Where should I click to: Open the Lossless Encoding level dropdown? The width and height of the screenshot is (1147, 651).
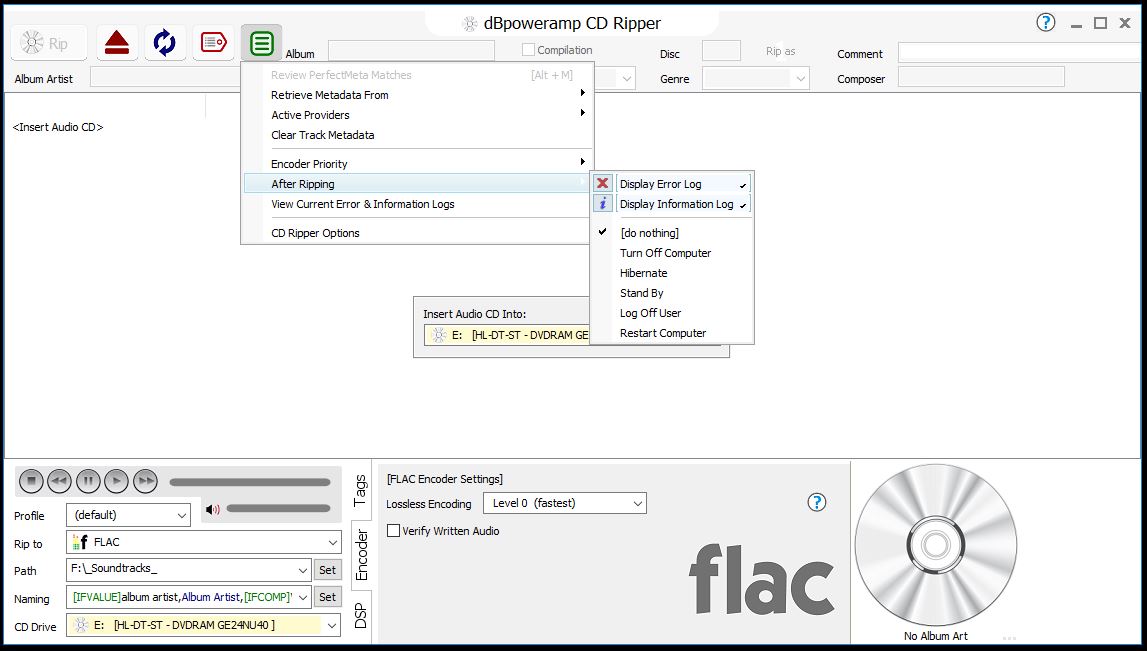point(564,503)
